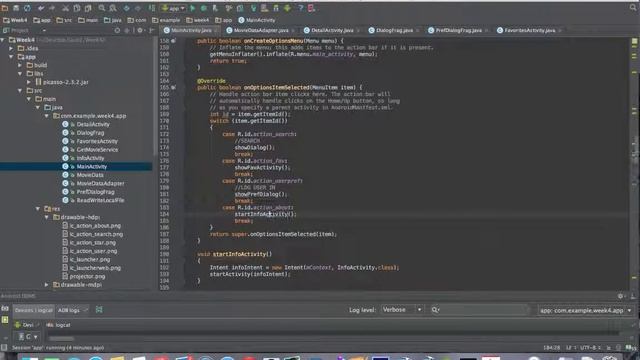Click the green icon beside ADB logs tab
The width and height of the screenshot is (640, 360).
click(99, 310)
